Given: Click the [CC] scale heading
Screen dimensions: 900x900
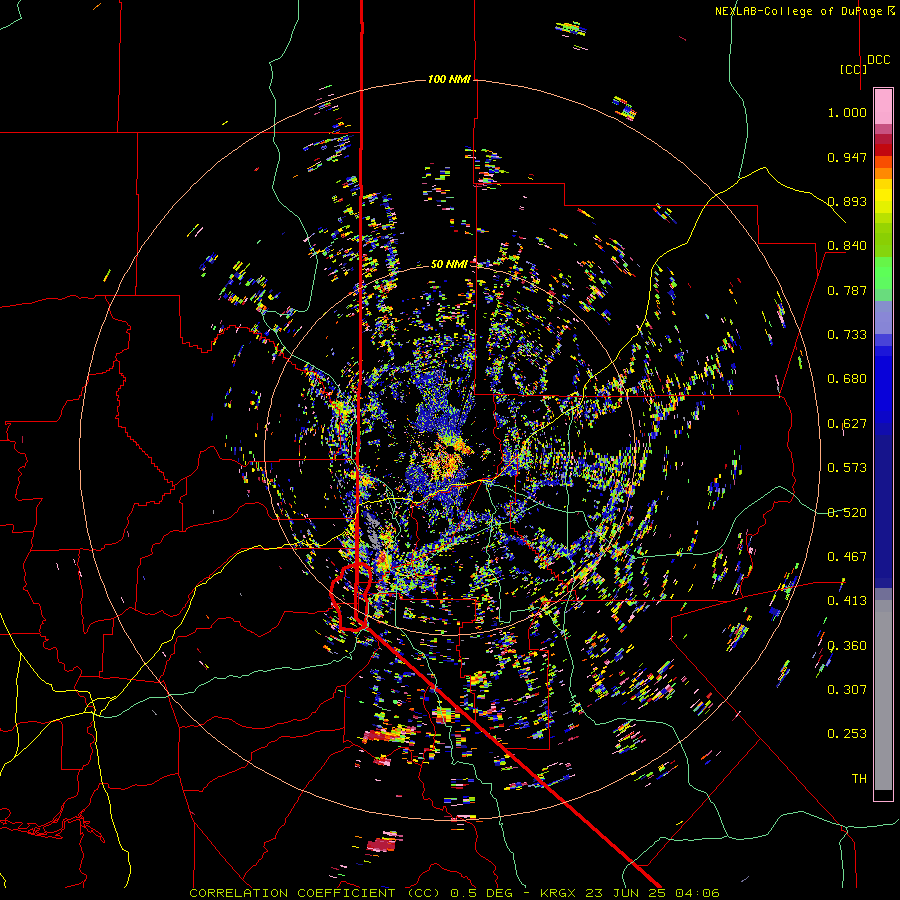Looking at the screenshot, I should click(x=853, y=69).
